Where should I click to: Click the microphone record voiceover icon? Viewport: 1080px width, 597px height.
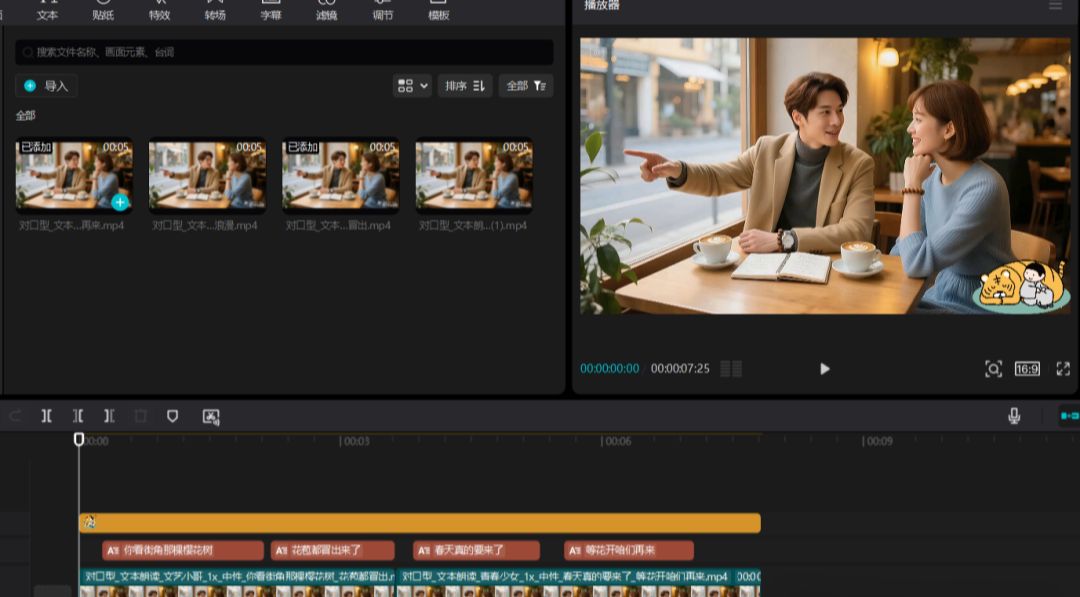pos(1014,416)
